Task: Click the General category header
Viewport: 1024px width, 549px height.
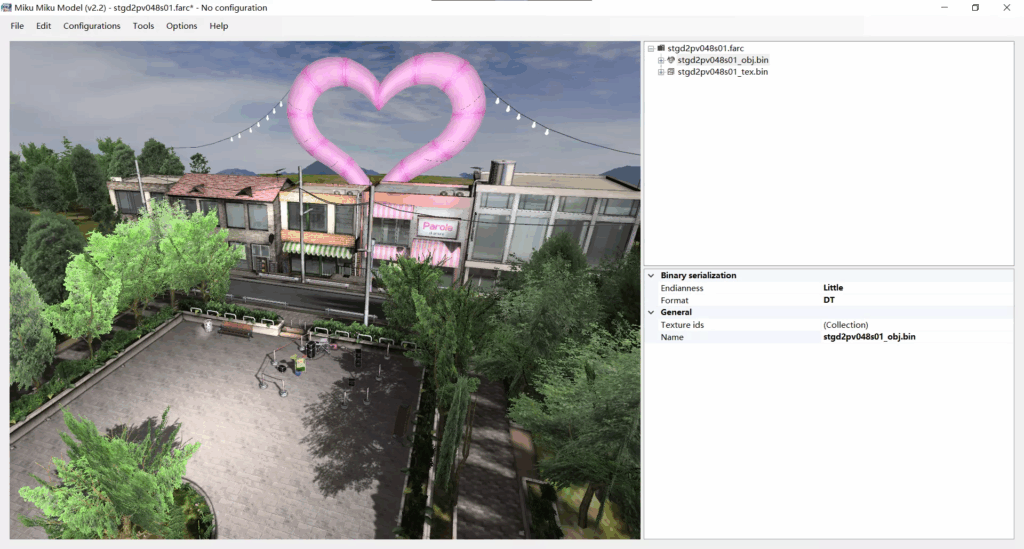Action: pyautogui.click(x=676, y=313)
